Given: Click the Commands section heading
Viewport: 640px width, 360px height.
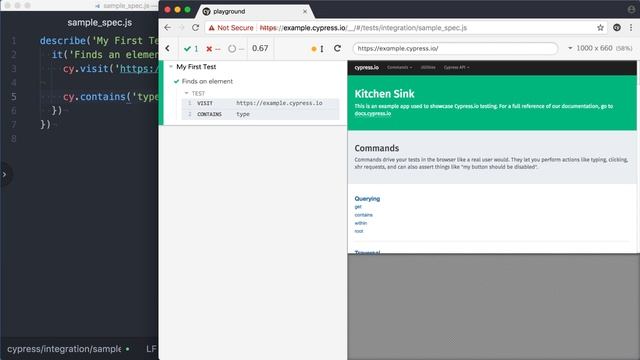Looking at the screenshot, I should tap(377, 148).
